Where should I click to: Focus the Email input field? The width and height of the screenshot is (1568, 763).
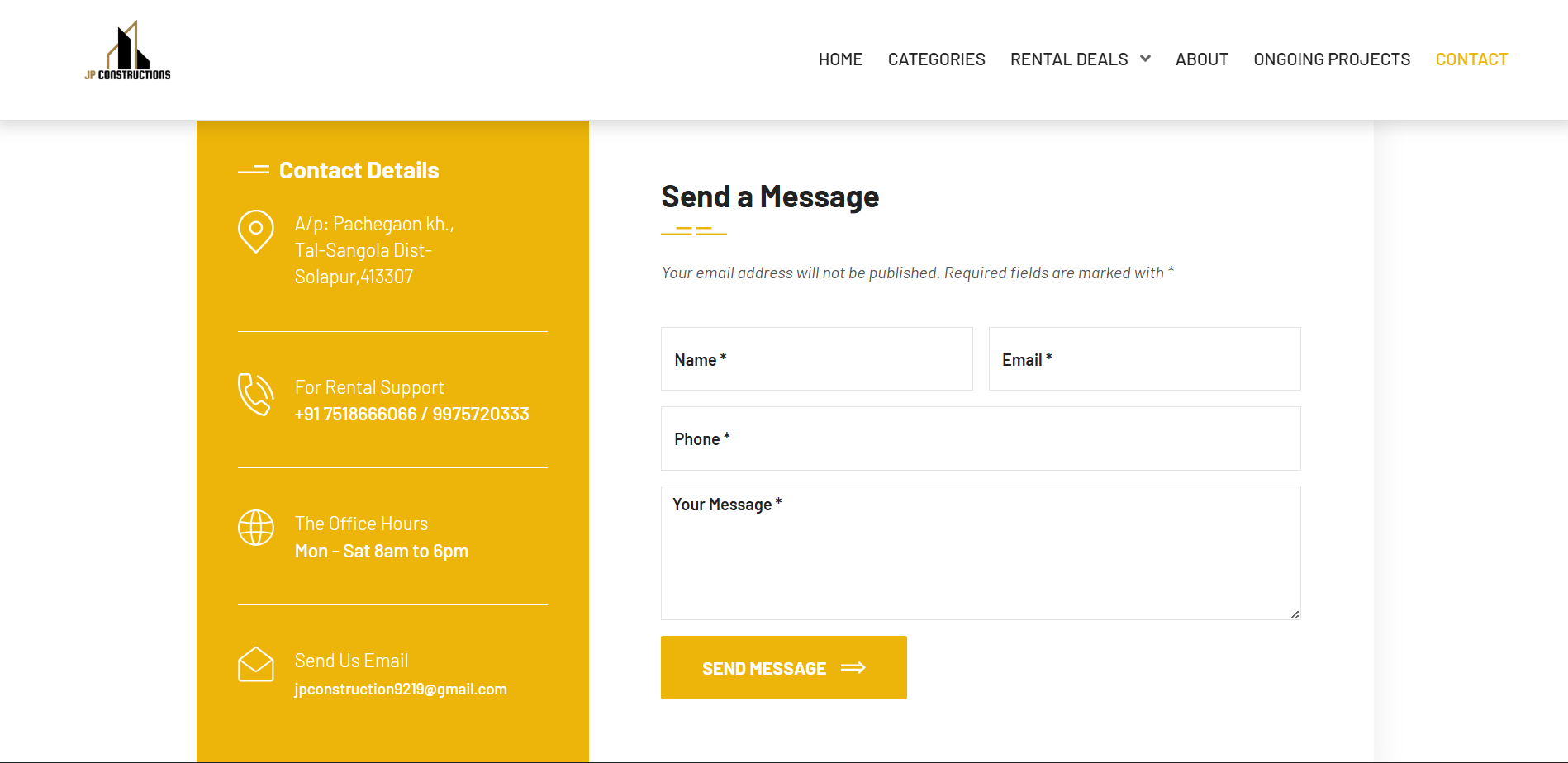tap(1144, 359)
